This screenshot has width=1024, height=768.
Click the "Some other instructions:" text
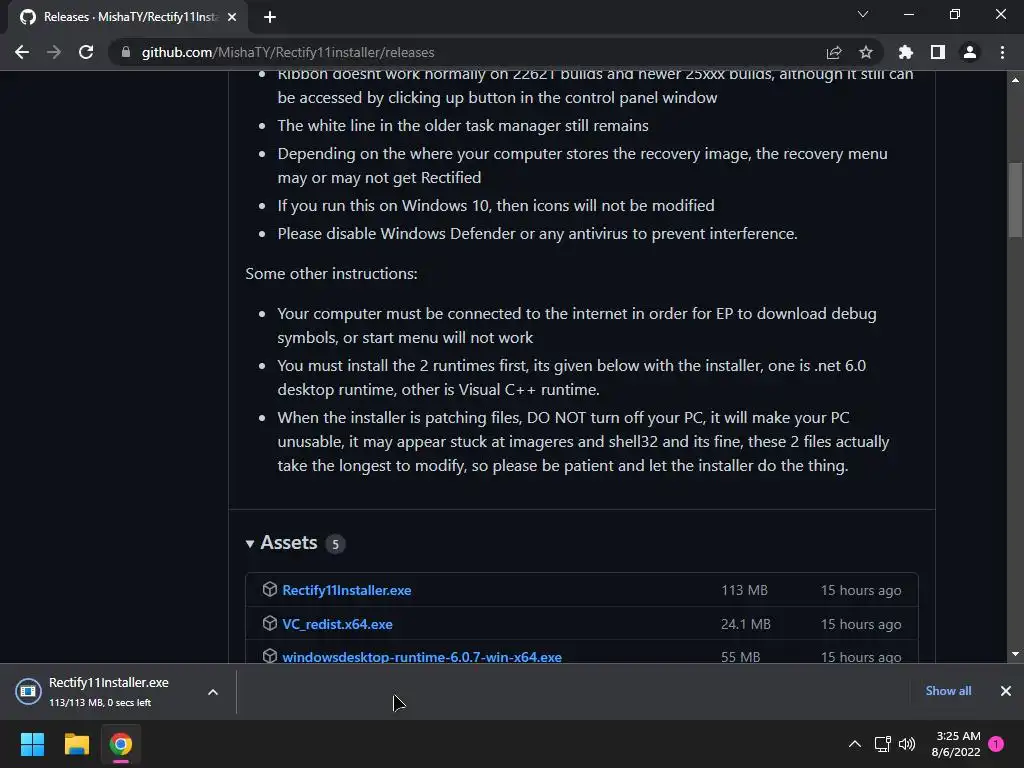[331, 274]
